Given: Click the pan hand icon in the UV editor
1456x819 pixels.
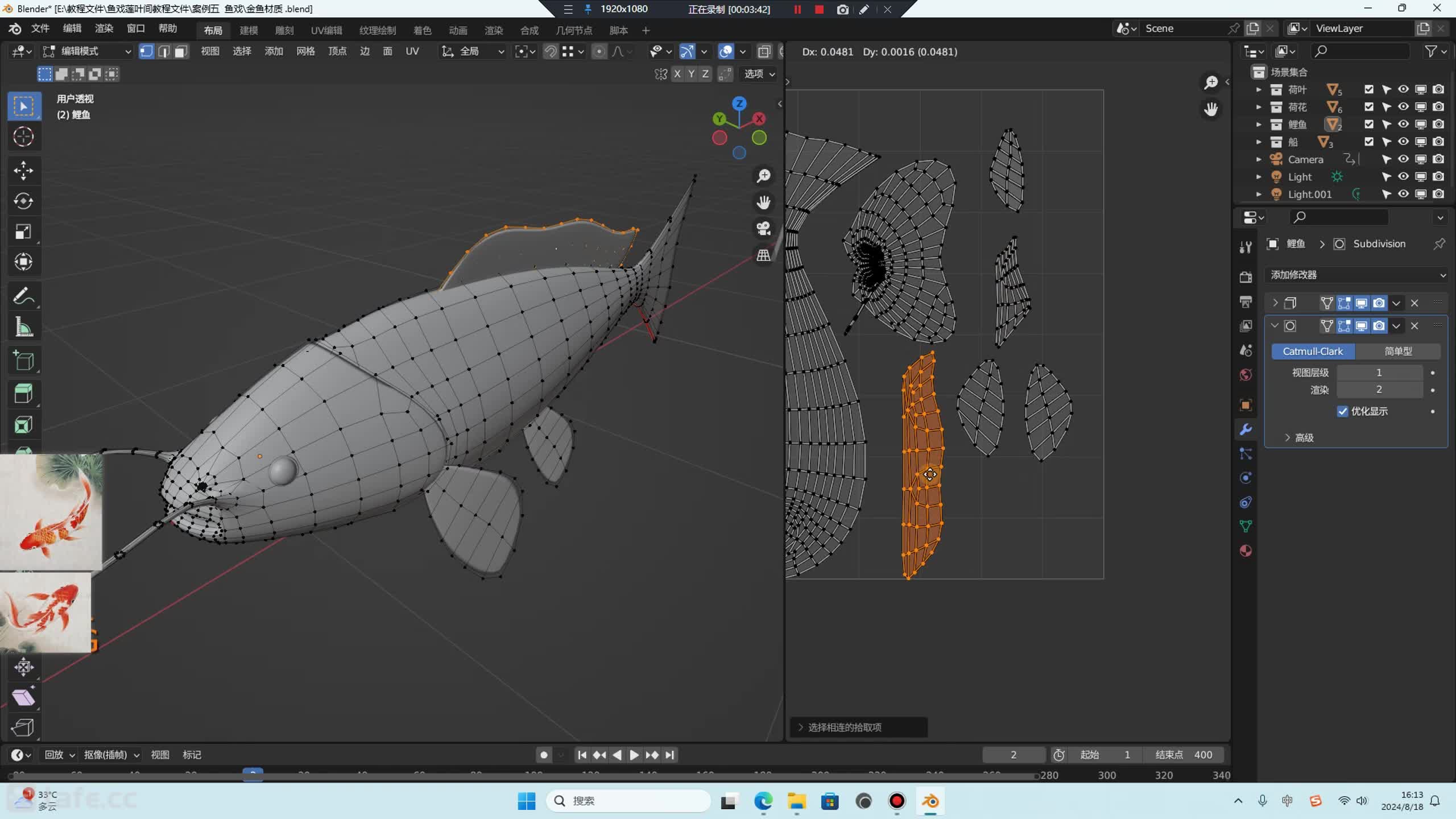Looking at the screenshot, I should tap(1211, 109).
